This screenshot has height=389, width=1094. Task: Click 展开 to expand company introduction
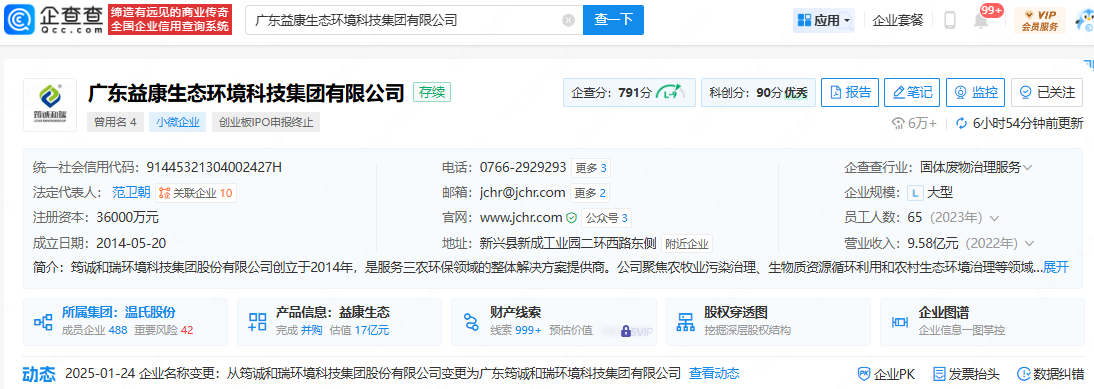click(x=1055, y=267)
